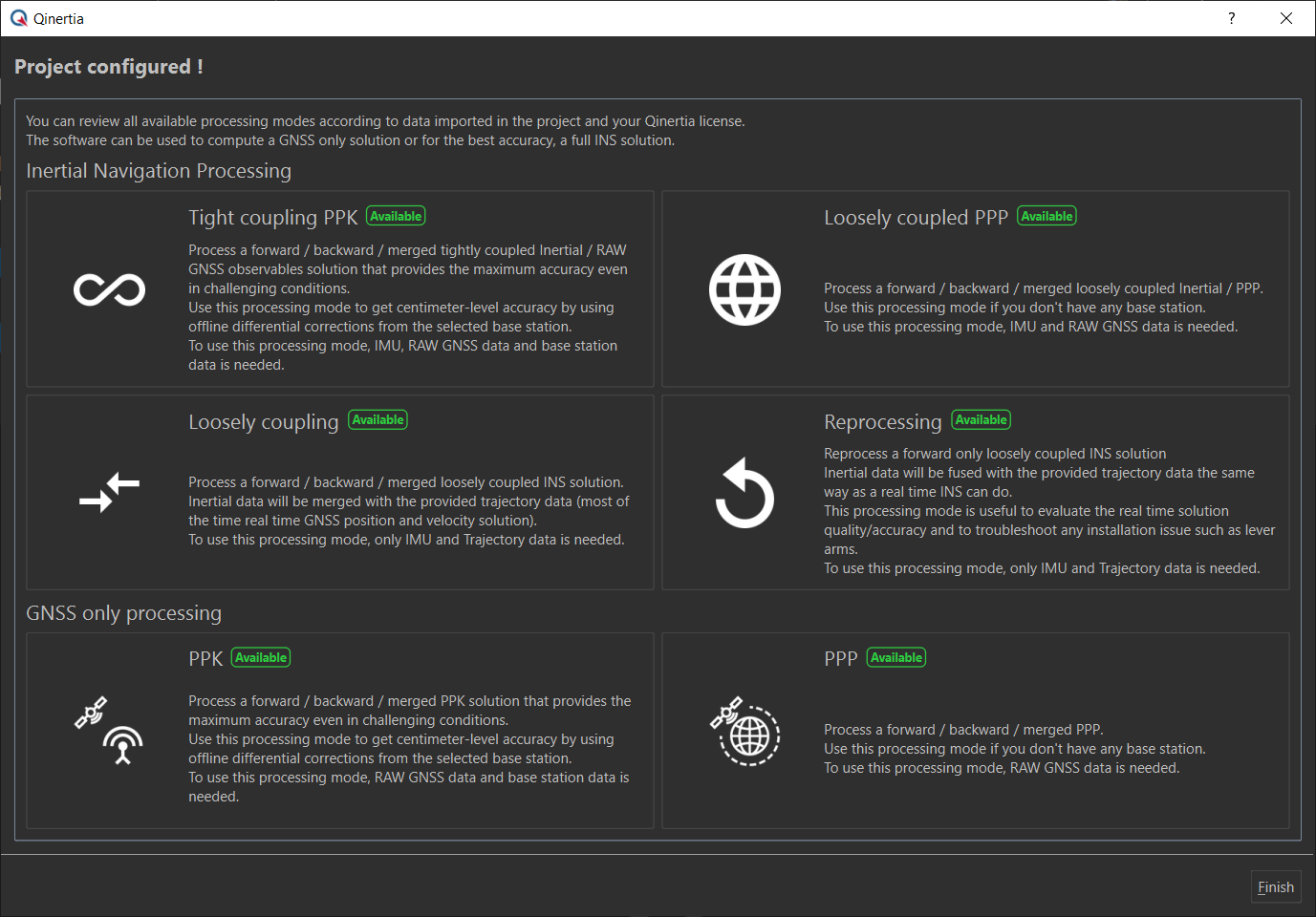Viewport: 1316px width, 917px height.
Task: Click the Available badge beside GNSS-only PPK
Action: coord(261,658)
